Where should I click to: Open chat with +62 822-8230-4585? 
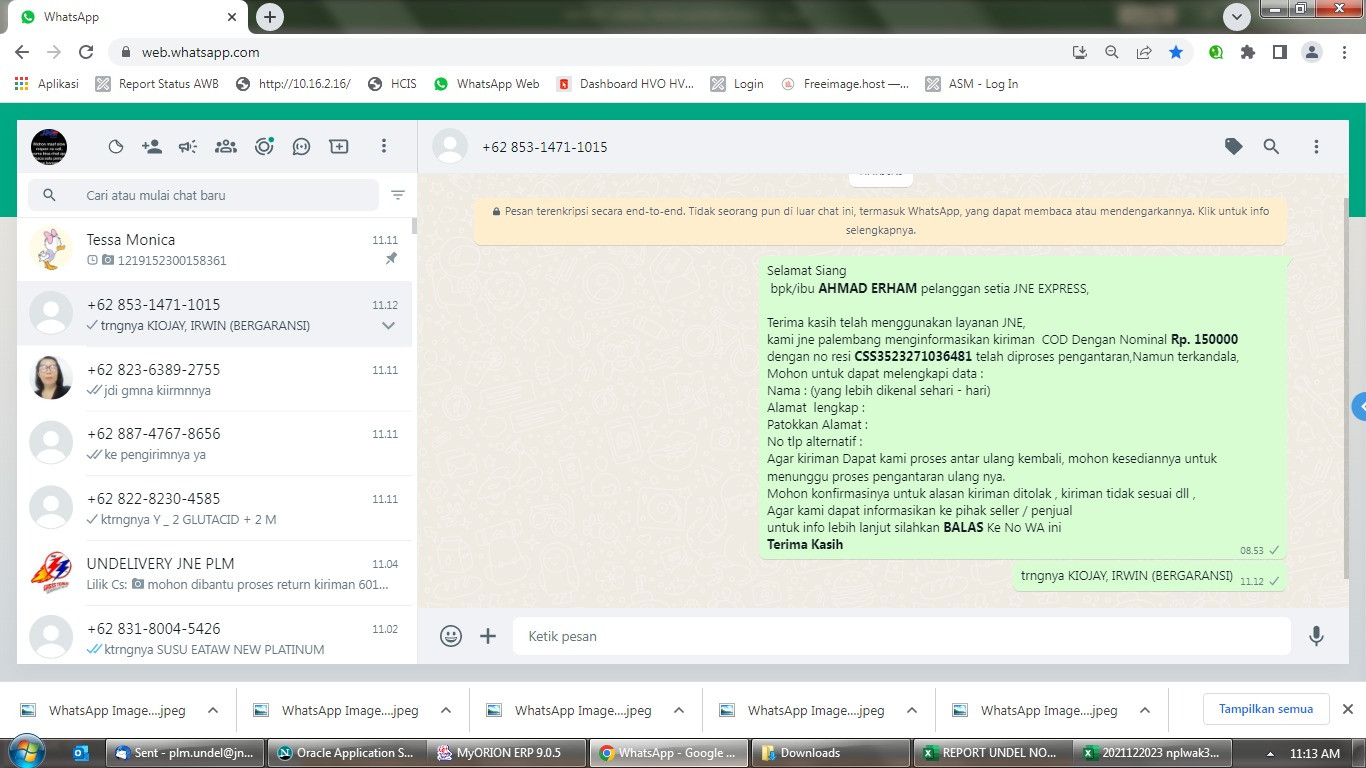[214, 508]
